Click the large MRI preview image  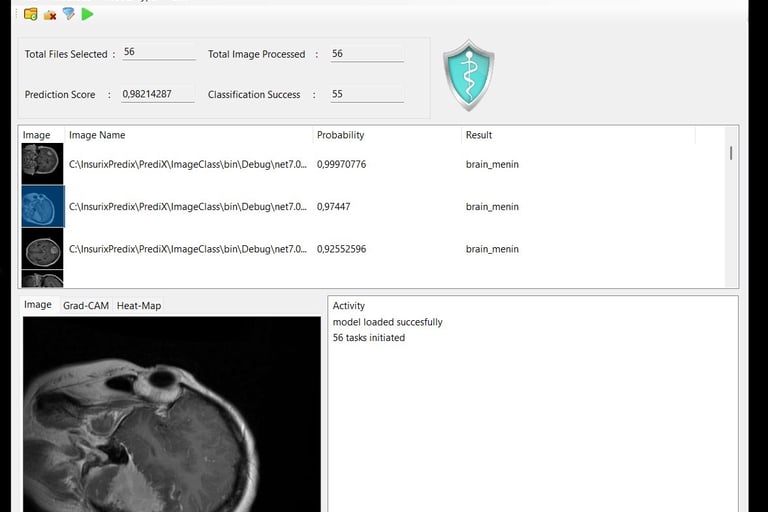(x=172, y=414)
